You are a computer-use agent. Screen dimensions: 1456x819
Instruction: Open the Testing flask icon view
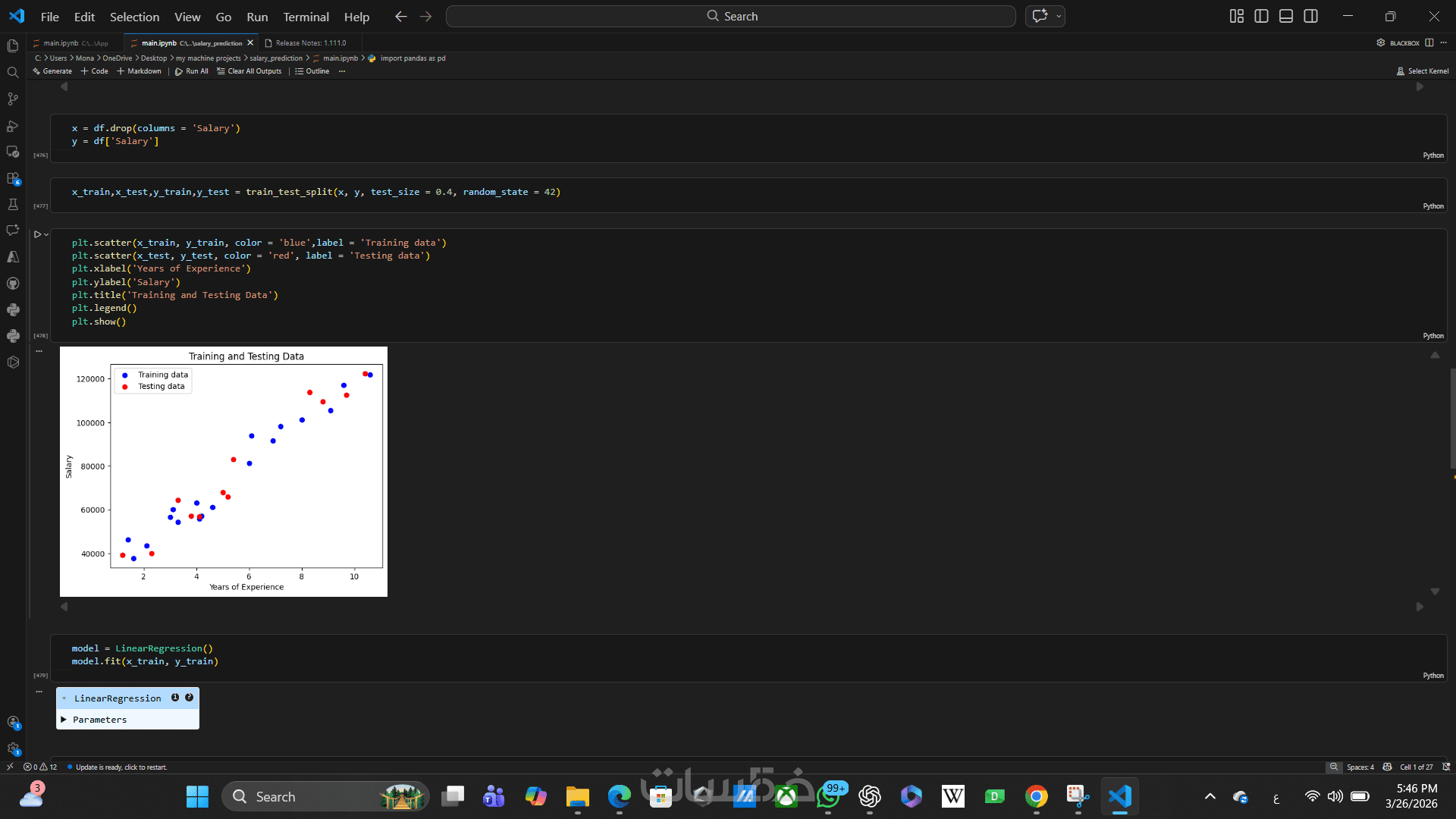[x=13, y=205]
